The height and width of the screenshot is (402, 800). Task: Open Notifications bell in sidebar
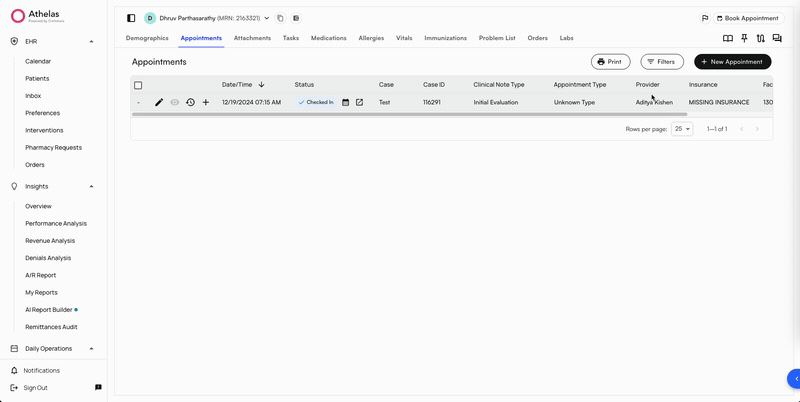point(14,370)
